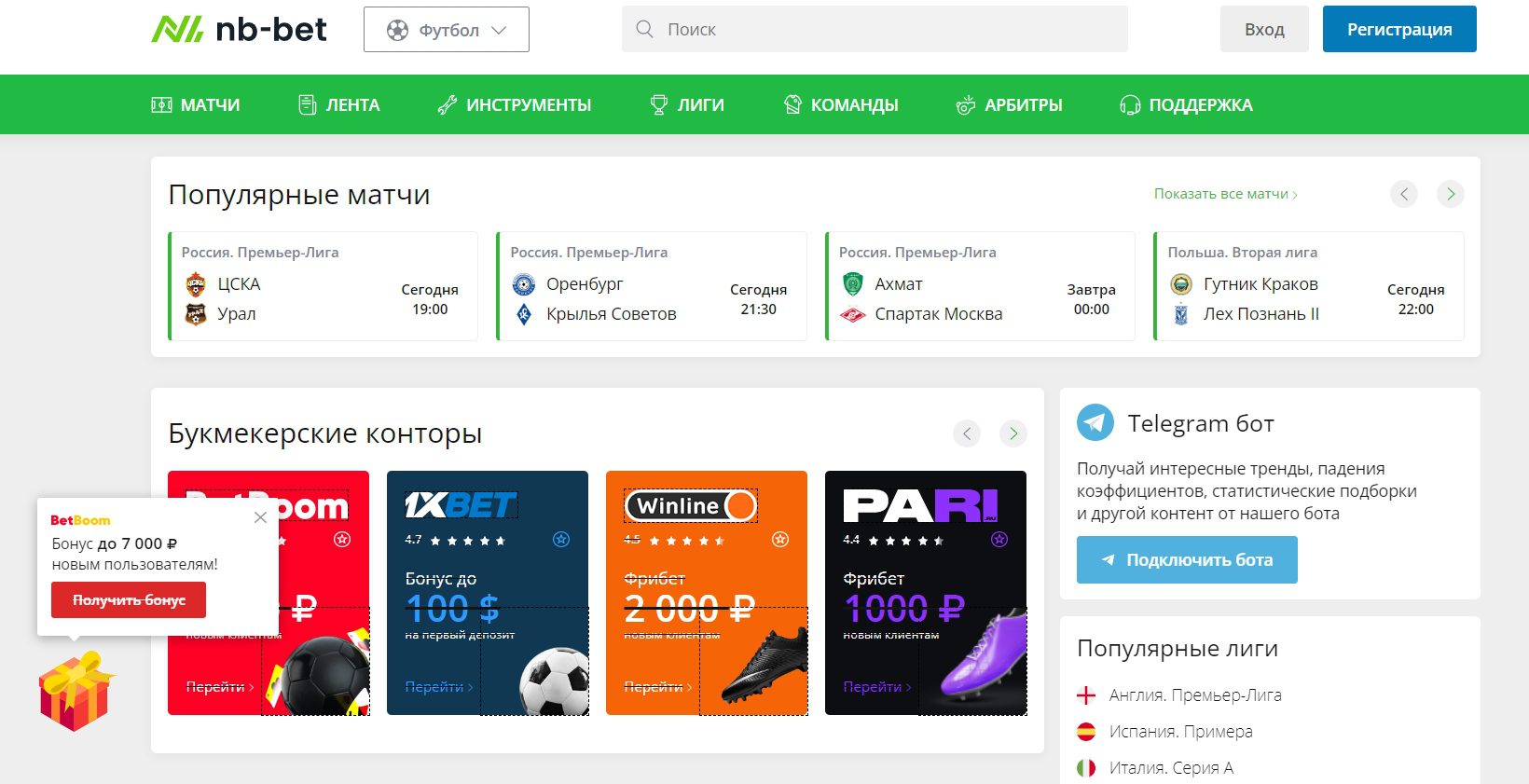Viewport: 1529px width, 784px height.
Task: Click the Крылья Советов team name
Action: click(612, 314)
